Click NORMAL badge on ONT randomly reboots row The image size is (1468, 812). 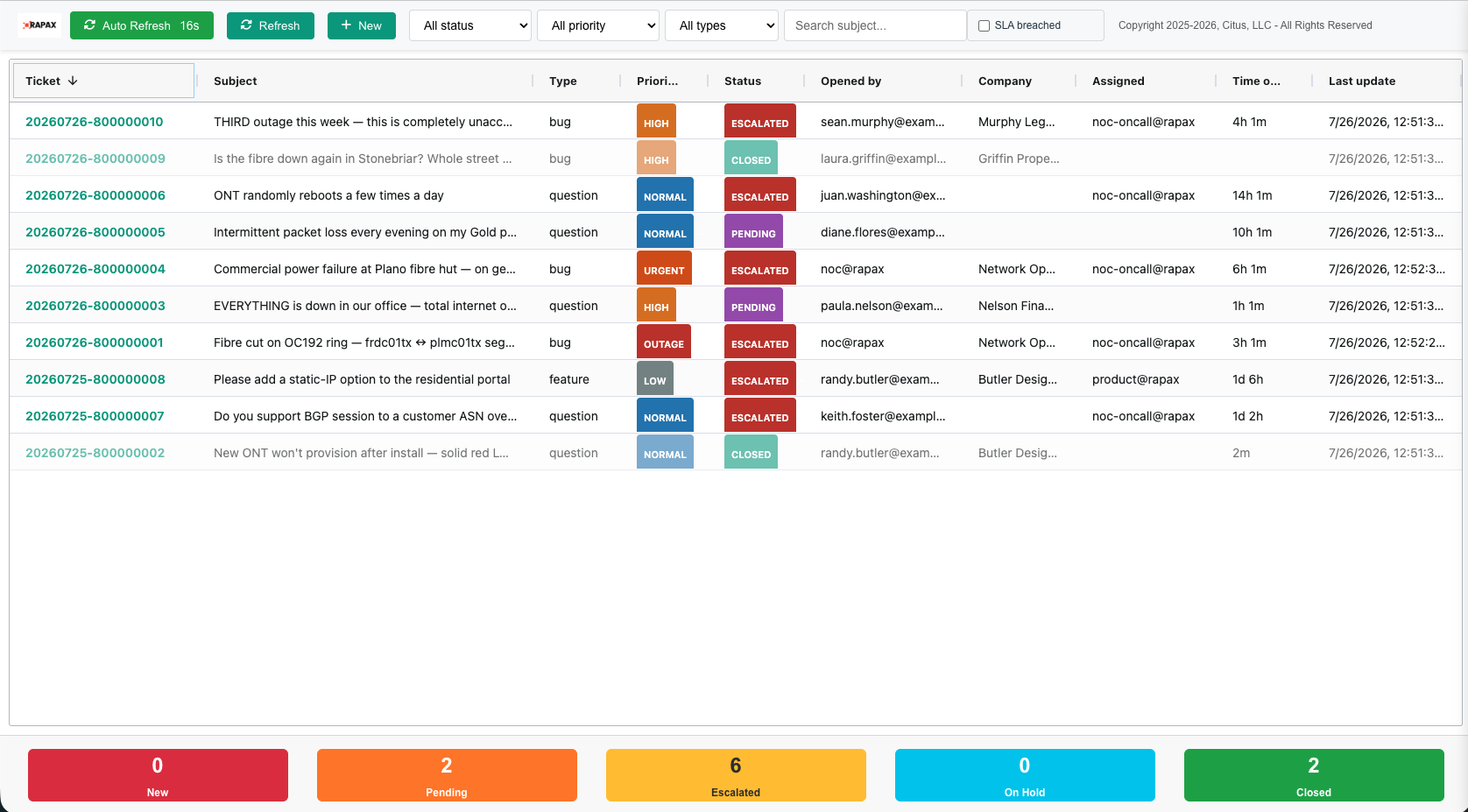tap(665, 195)
